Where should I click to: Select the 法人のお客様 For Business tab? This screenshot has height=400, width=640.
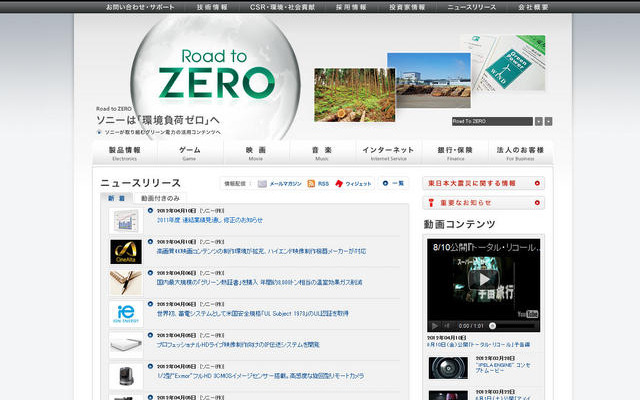[520, 153]
